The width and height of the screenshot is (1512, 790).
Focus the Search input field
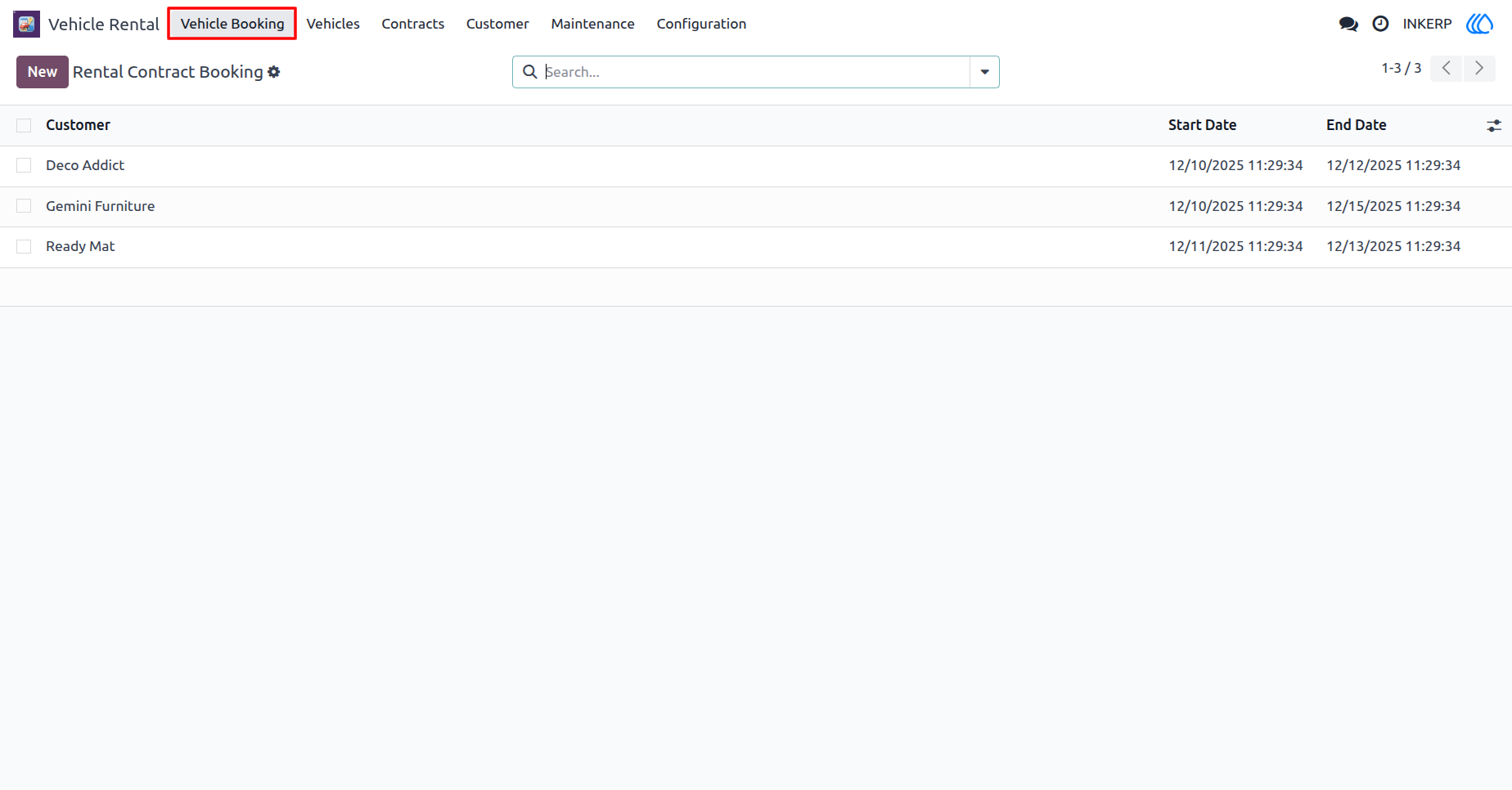tap(756, 72)
